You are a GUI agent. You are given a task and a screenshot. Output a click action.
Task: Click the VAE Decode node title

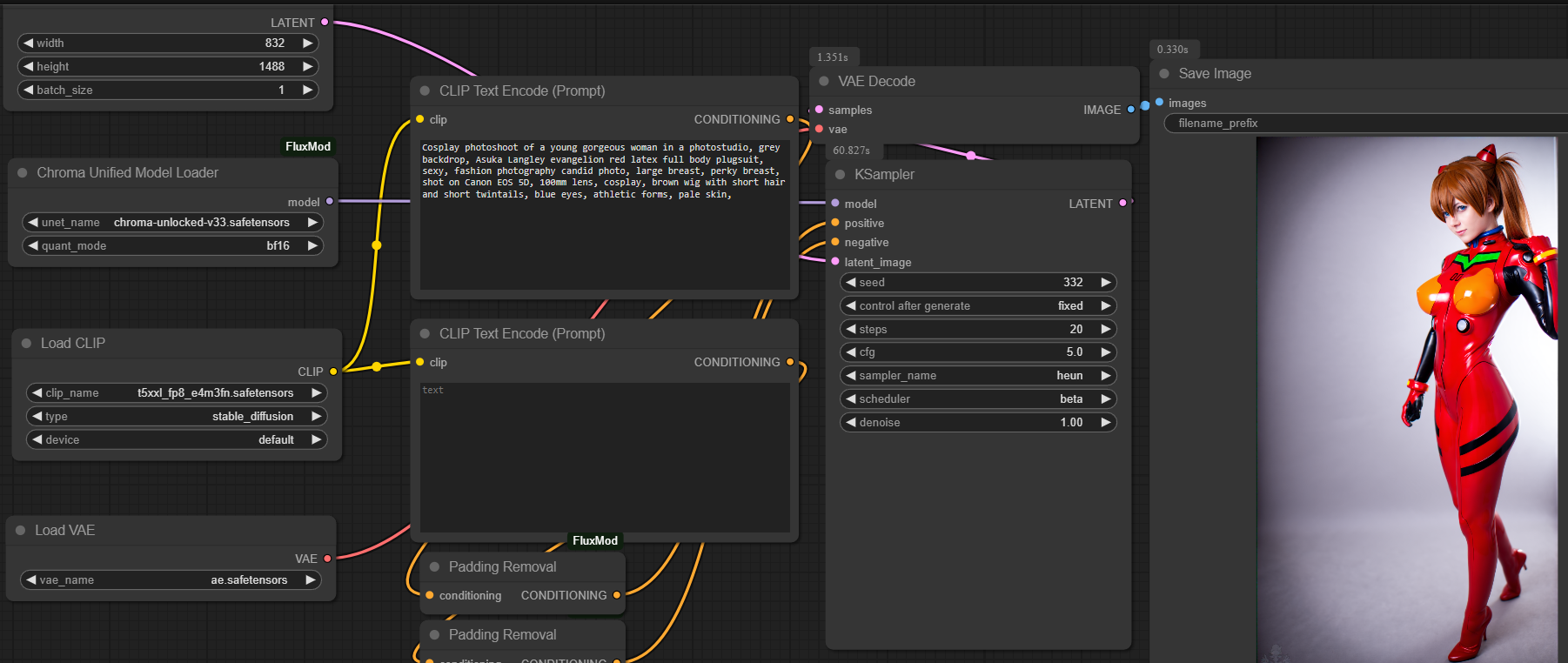pos(876,82)
